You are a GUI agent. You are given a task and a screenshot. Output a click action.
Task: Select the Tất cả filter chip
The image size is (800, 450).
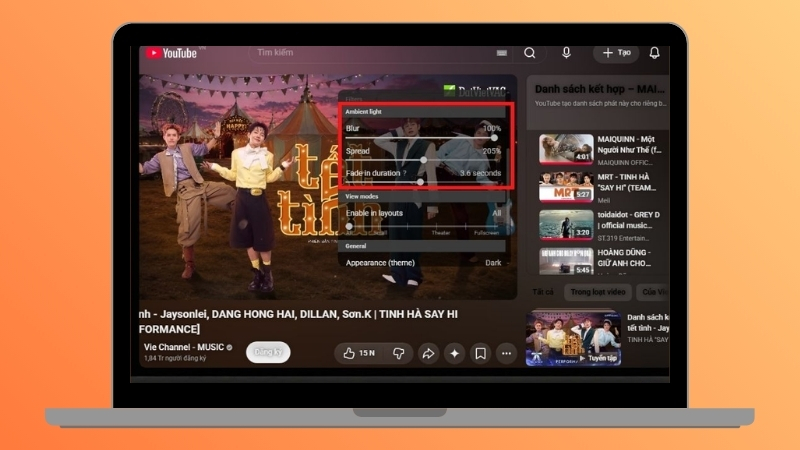[543, 292]
